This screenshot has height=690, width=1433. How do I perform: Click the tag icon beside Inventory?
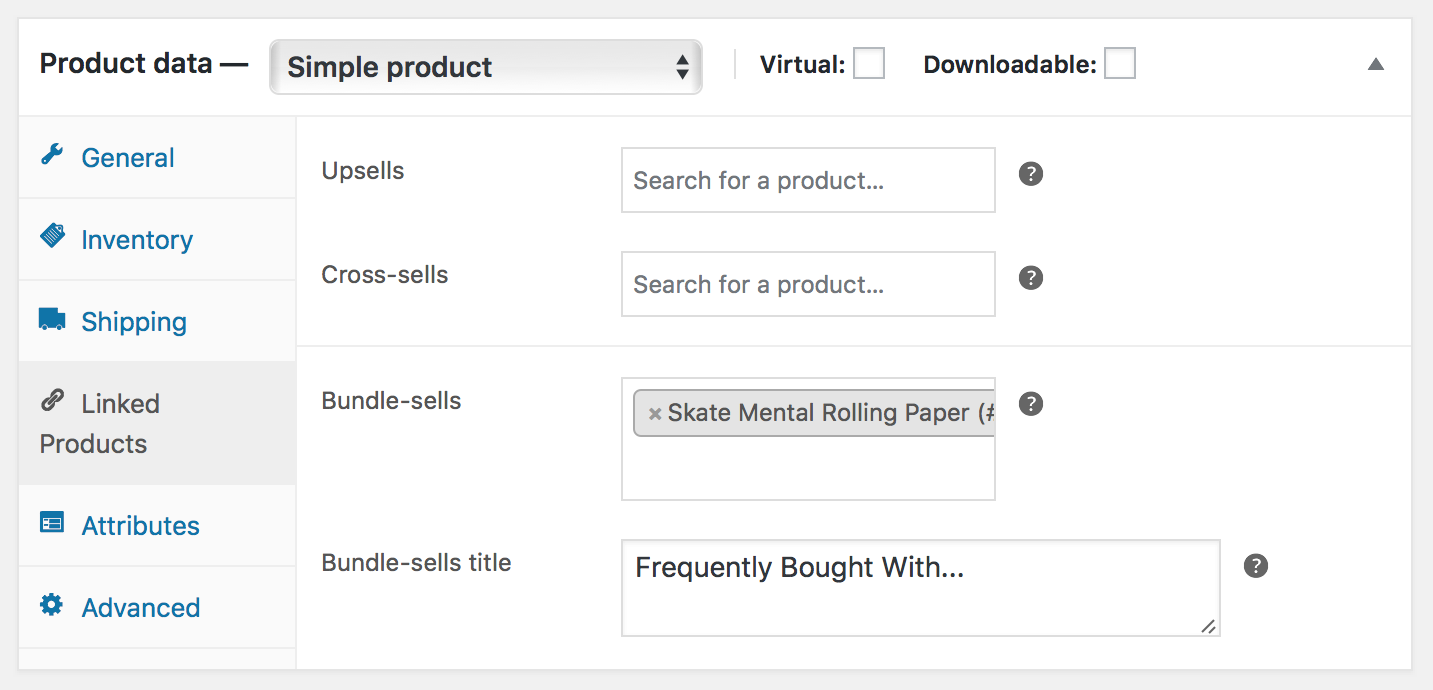click(x=52, y=237)
